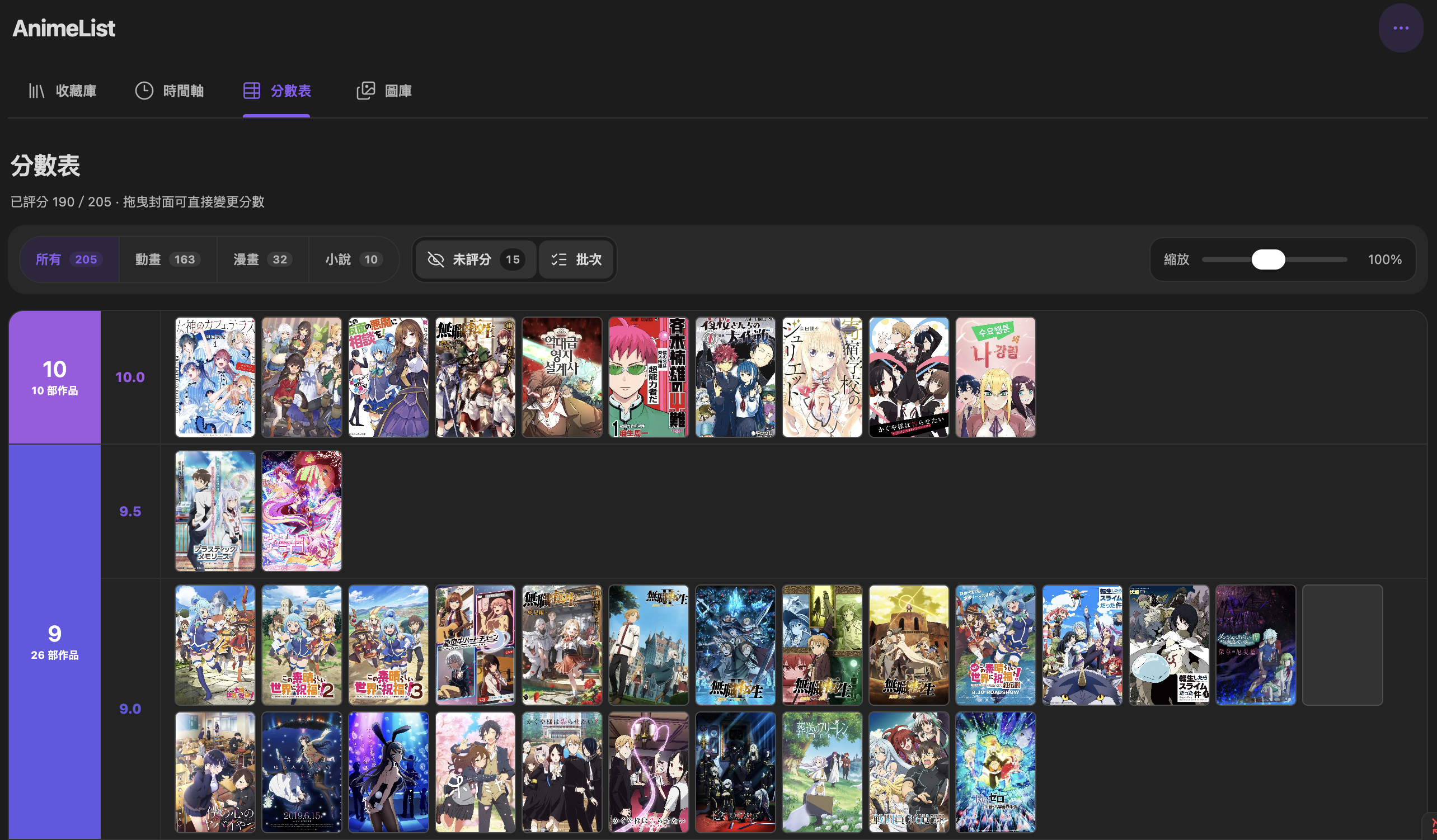The height and width of the screenshot is (840, 1437).
Task: Open the 수요웹툰 나 강림 cover
Action: (x=995, y=377)
